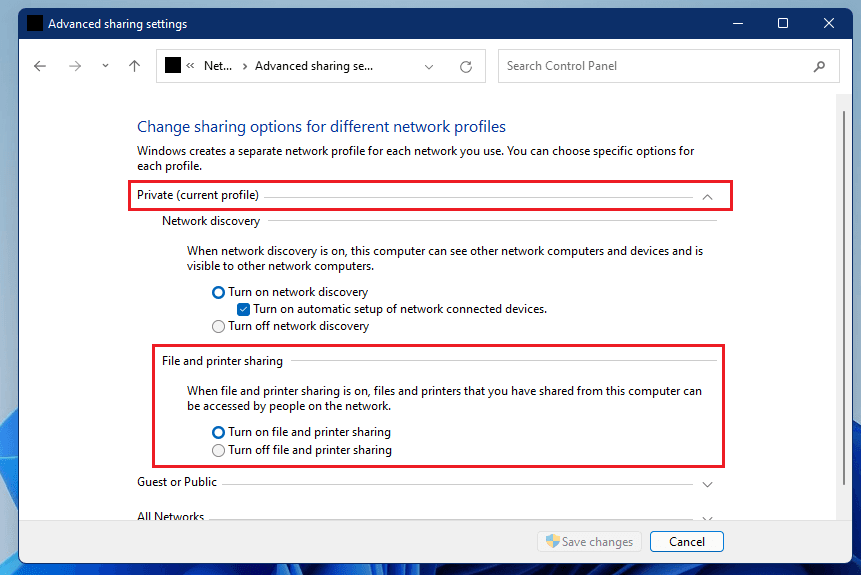The image size is (861, 575).
Task: Open the Recent locations dropdown arrow
Action: point(105,66)
